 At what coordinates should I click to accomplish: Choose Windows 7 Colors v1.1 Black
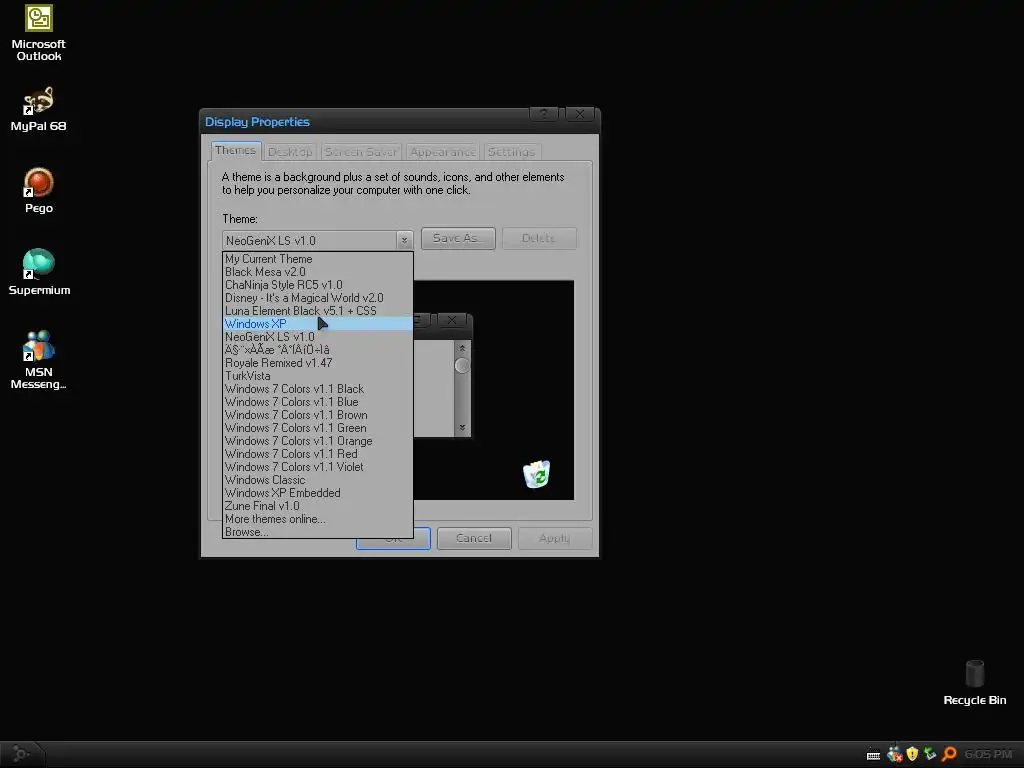click(x=317, y=389)
